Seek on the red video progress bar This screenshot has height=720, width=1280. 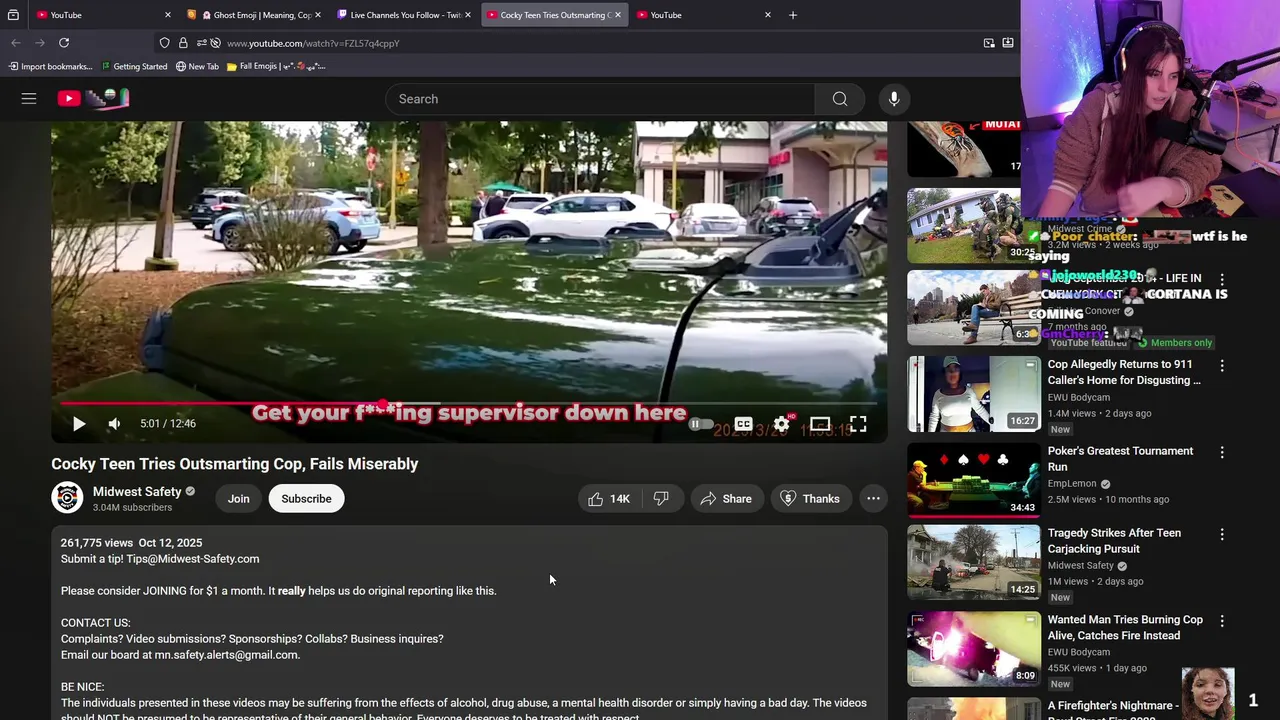click(468, 404)
